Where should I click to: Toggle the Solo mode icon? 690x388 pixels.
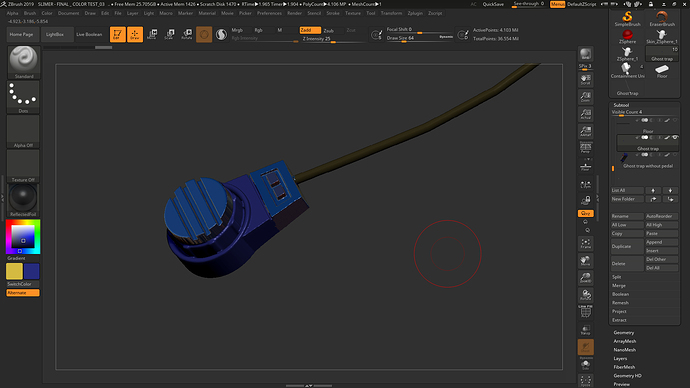point(585,364)
